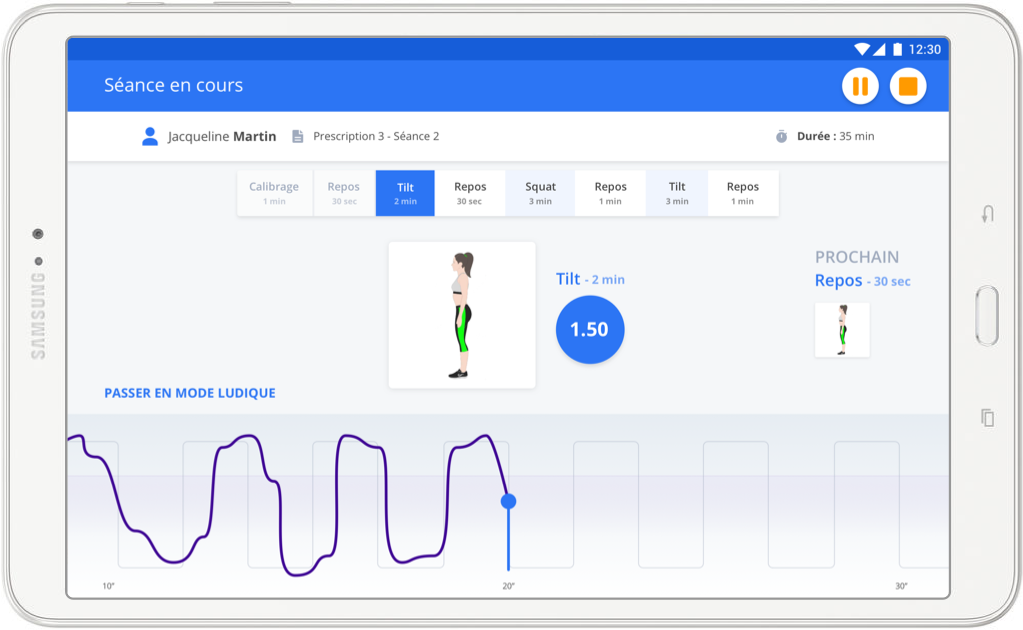The width and height of the screenshot is (1023, 630).
Task: Select the Calibrage 1 min step
Action: pos(273,193)
